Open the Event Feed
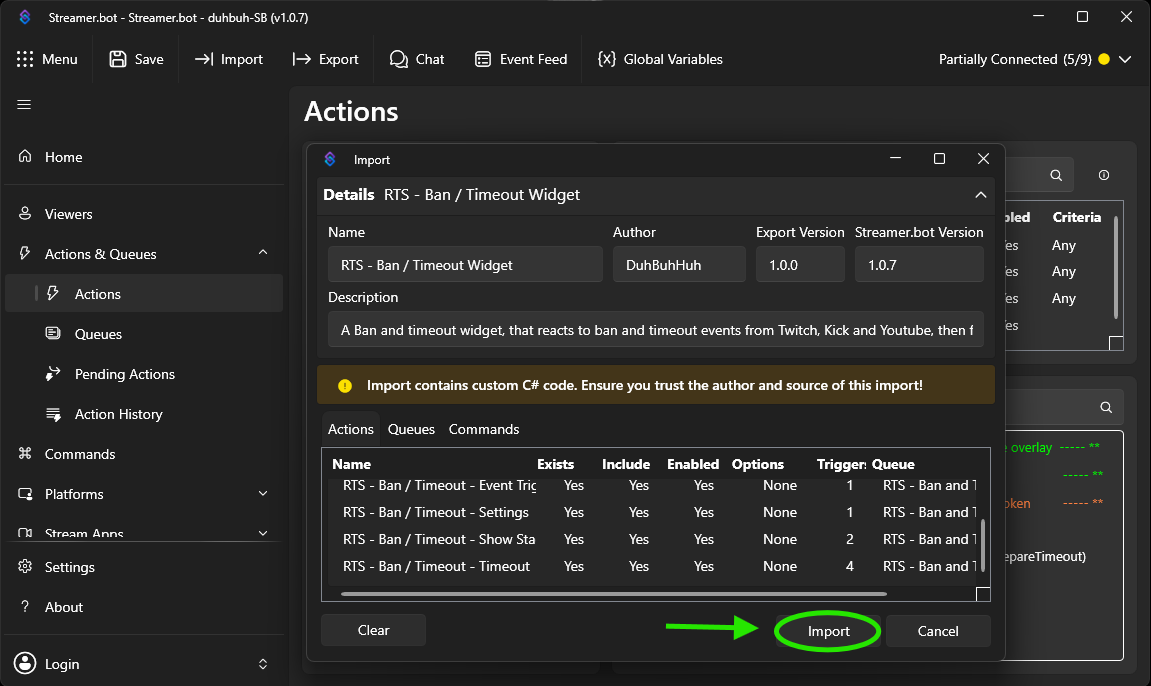 (x=521, y=59)
